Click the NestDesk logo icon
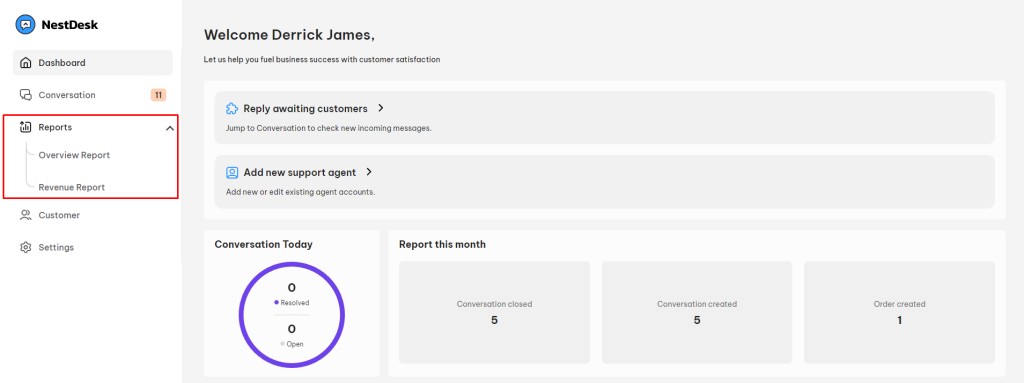The width and height of the screenshot is (1024, 383). [x=25, y=25]
